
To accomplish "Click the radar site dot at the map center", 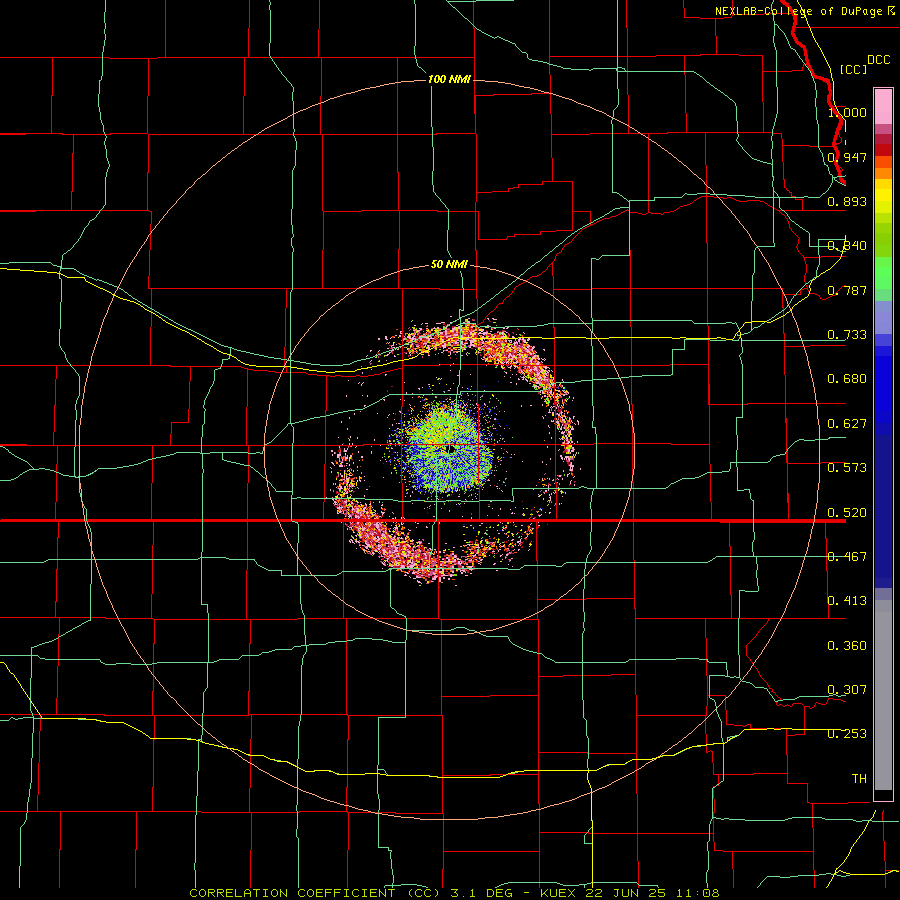I will point(452,449).
